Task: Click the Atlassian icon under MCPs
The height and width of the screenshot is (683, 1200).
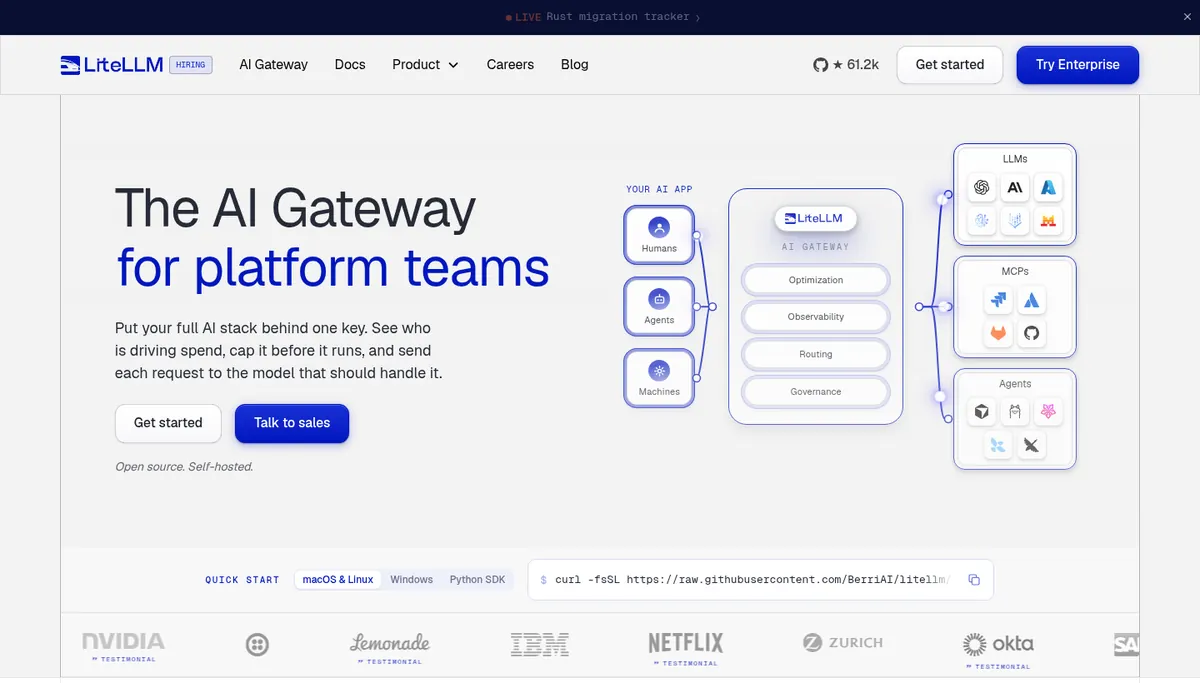Action: [x=1031, y=299]
